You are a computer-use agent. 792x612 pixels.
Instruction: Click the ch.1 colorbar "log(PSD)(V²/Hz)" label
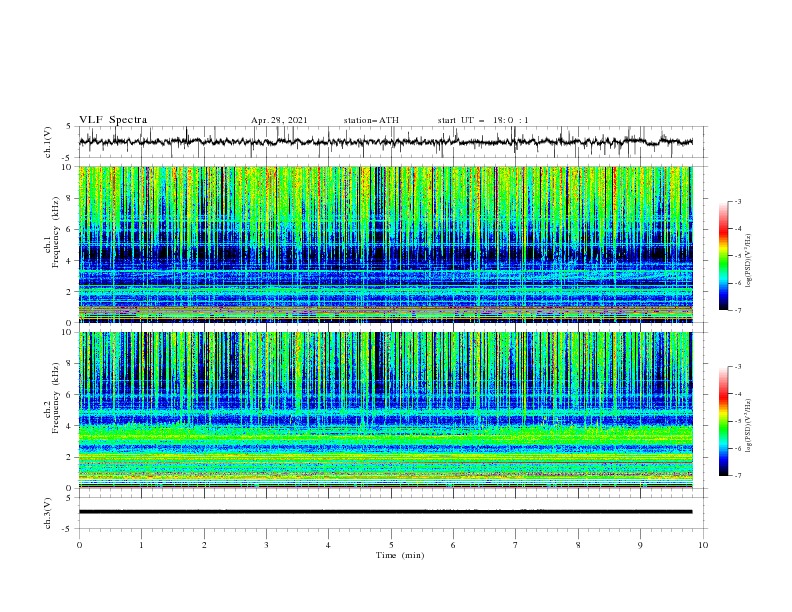pyautogui.click(x=749, y=261)
